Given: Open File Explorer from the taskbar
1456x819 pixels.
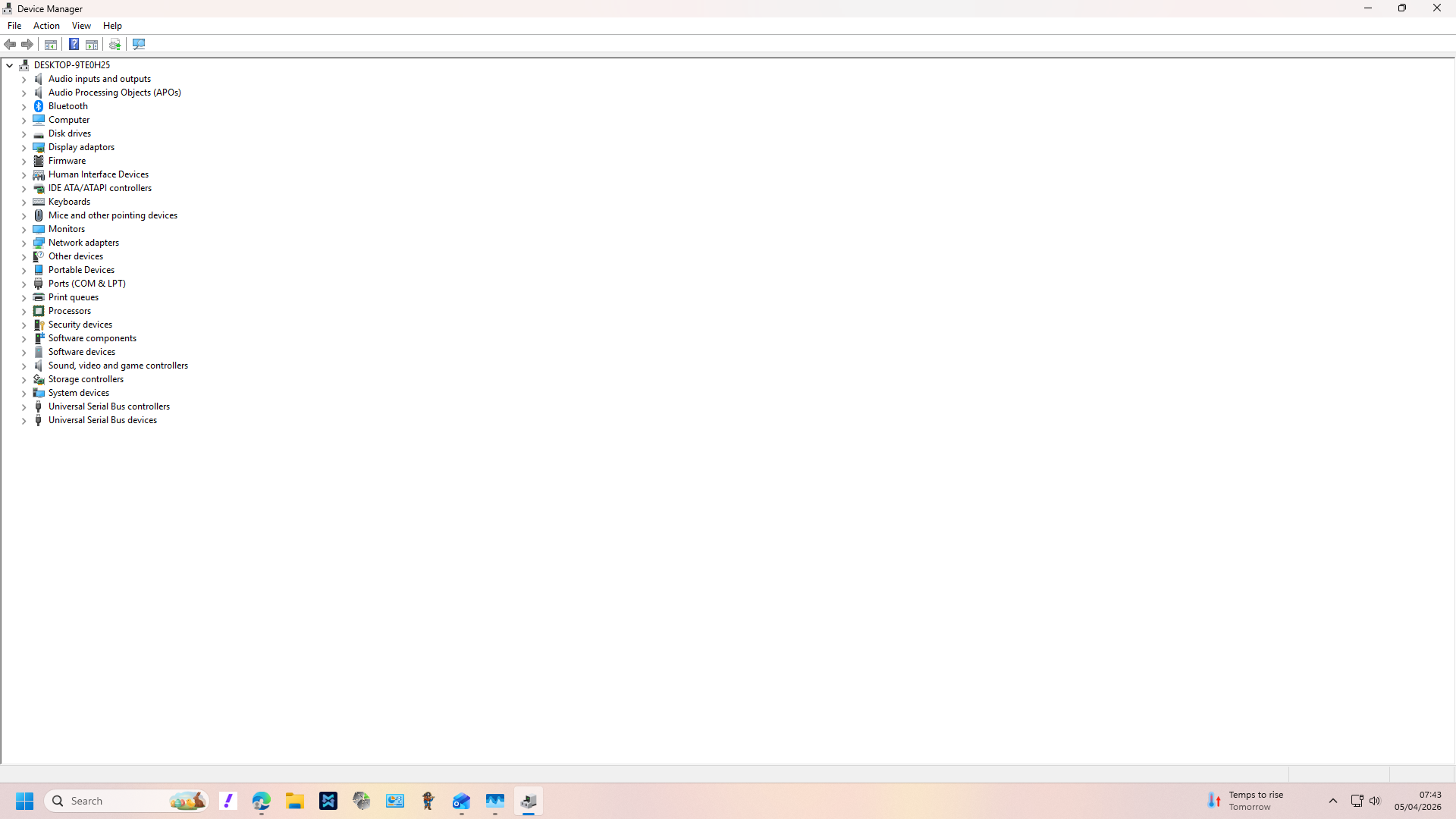Looking at the screenshot, I should pos(295,801).
